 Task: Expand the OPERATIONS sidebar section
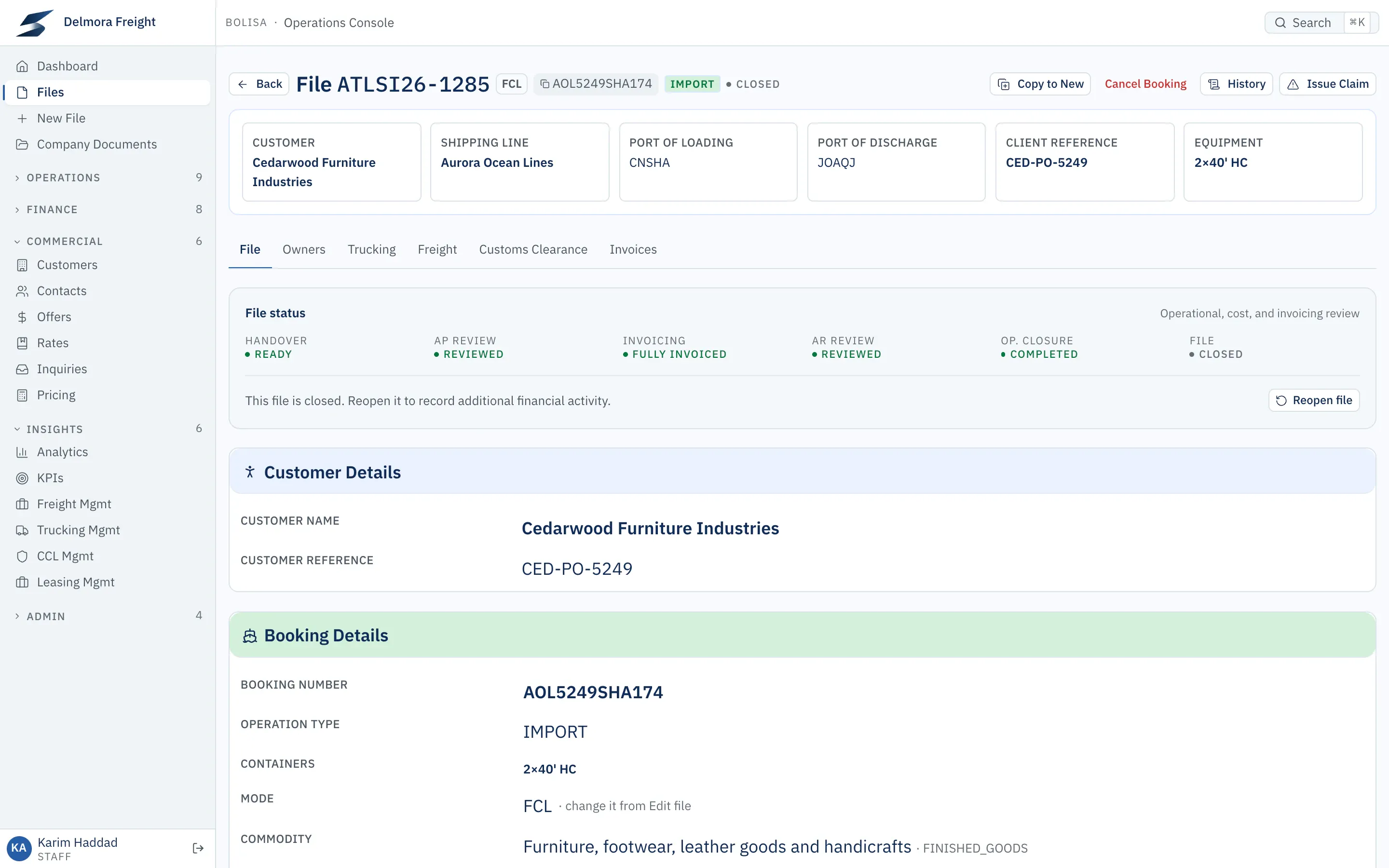click(x=108, y=178)
